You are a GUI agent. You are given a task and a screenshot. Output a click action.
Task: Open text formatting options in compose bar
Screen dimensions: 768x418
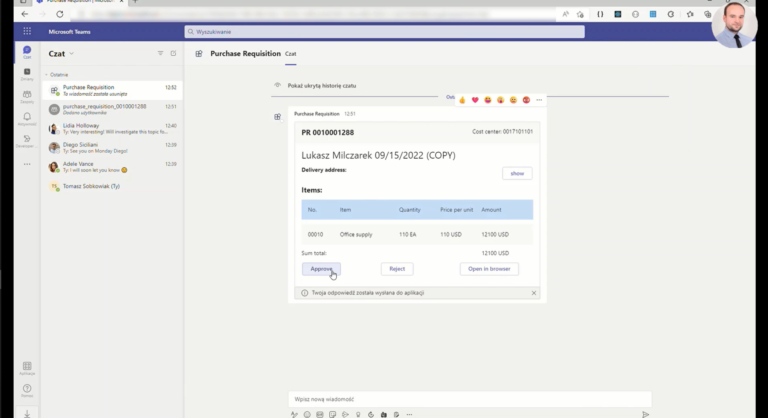294,415
